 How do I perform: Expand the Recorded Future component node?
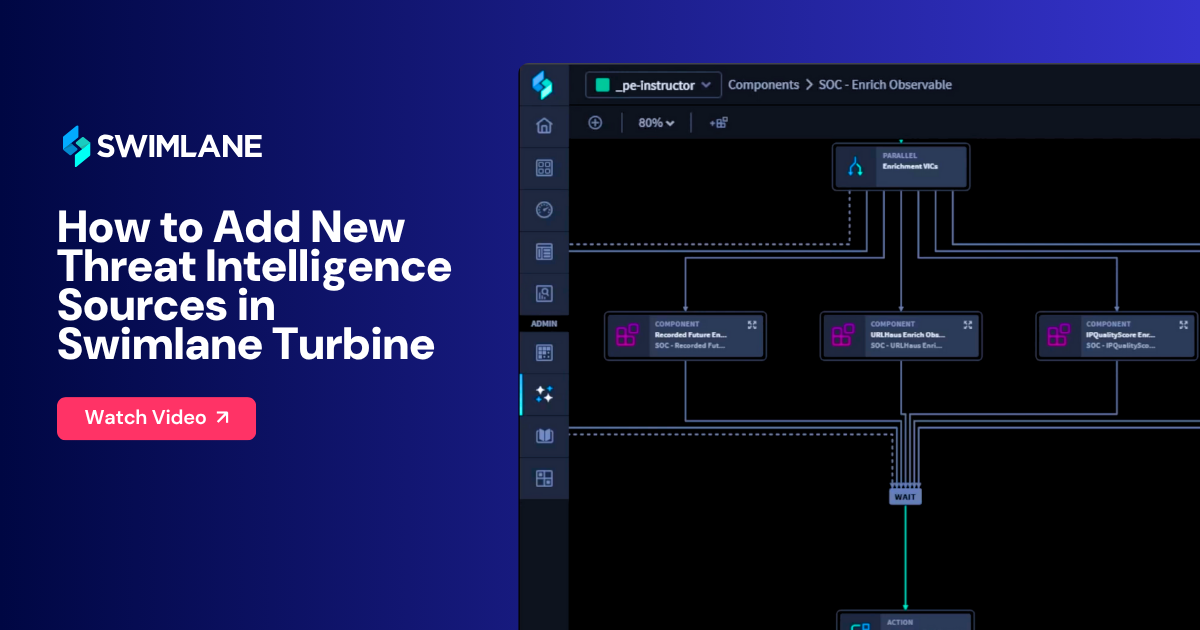tap(752, 325)
